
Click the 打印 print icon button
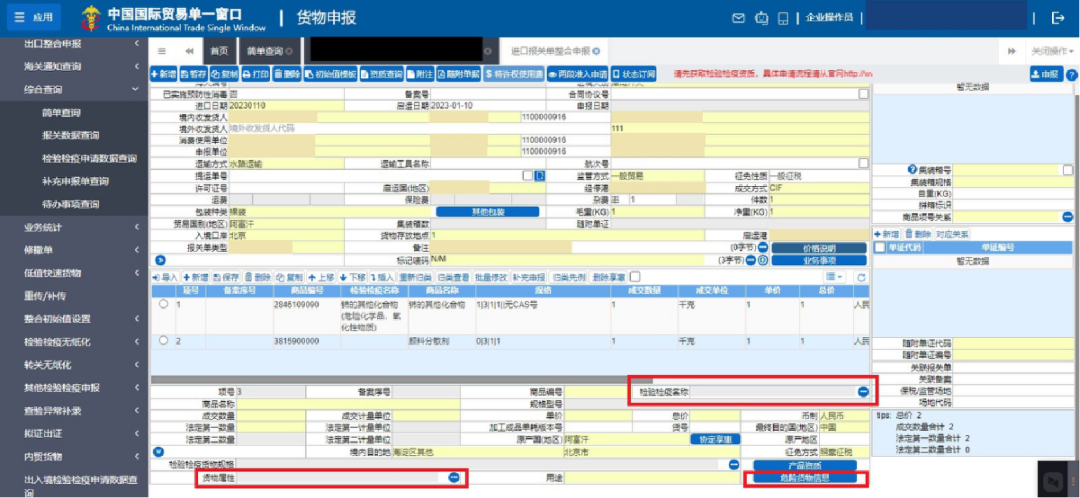(x=256, y=74)
